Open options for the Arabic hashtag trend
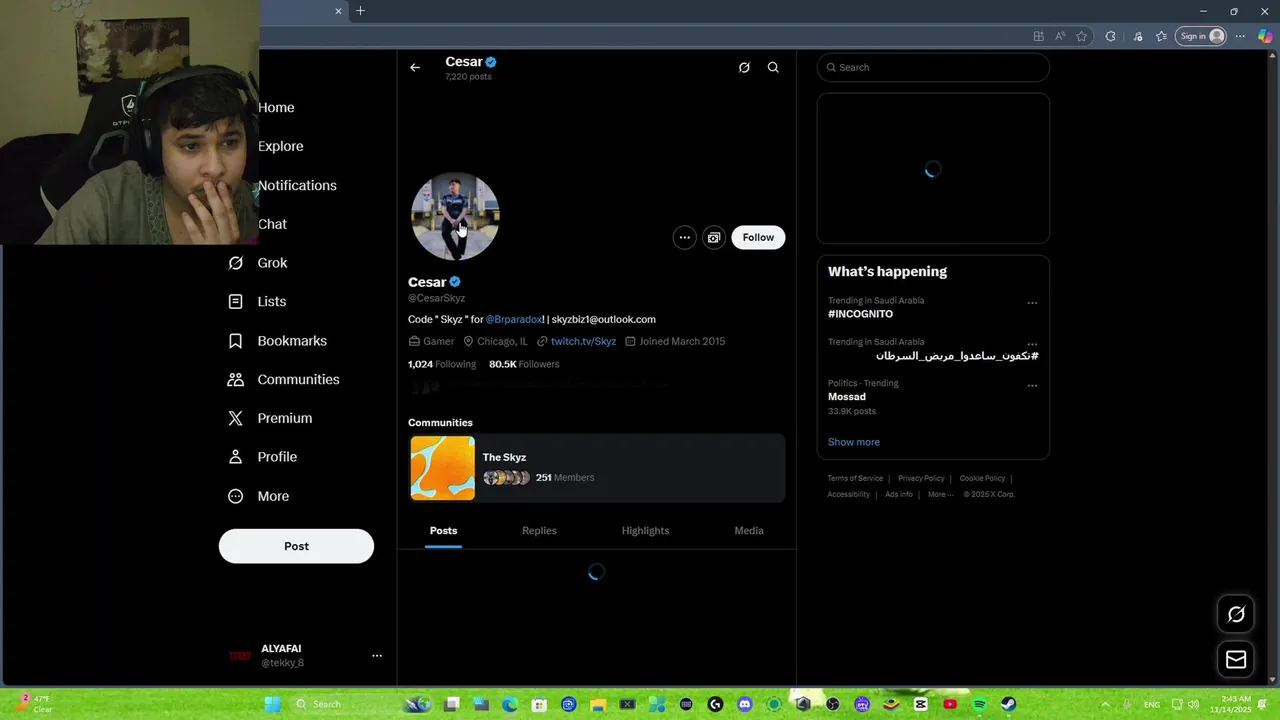Viewport: 1280px width, 720px height. click(1032, 344)
